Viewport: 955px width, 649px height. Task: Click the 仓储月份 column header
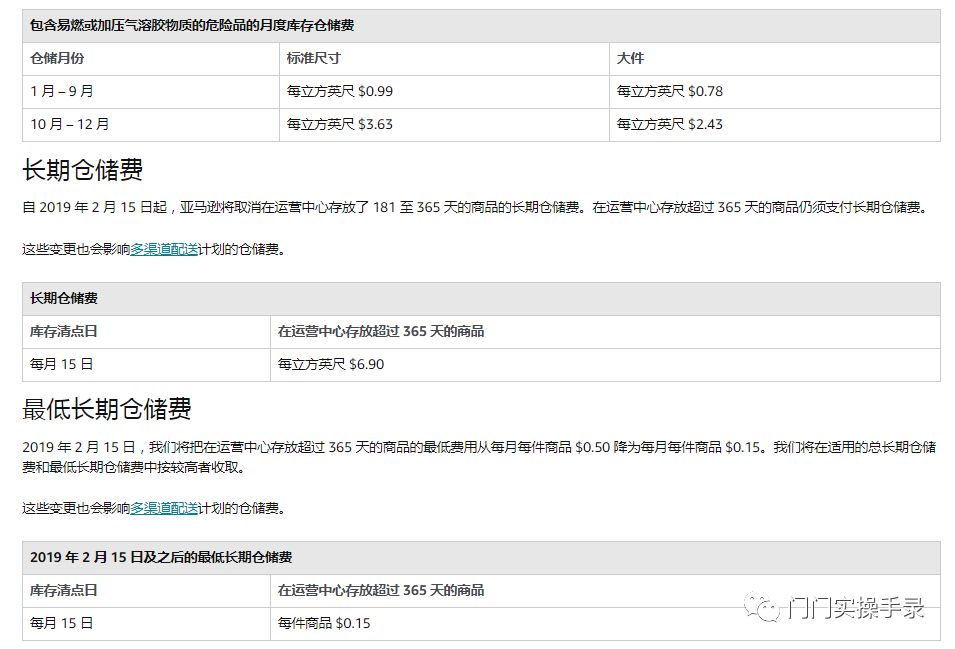coord(57,58)
